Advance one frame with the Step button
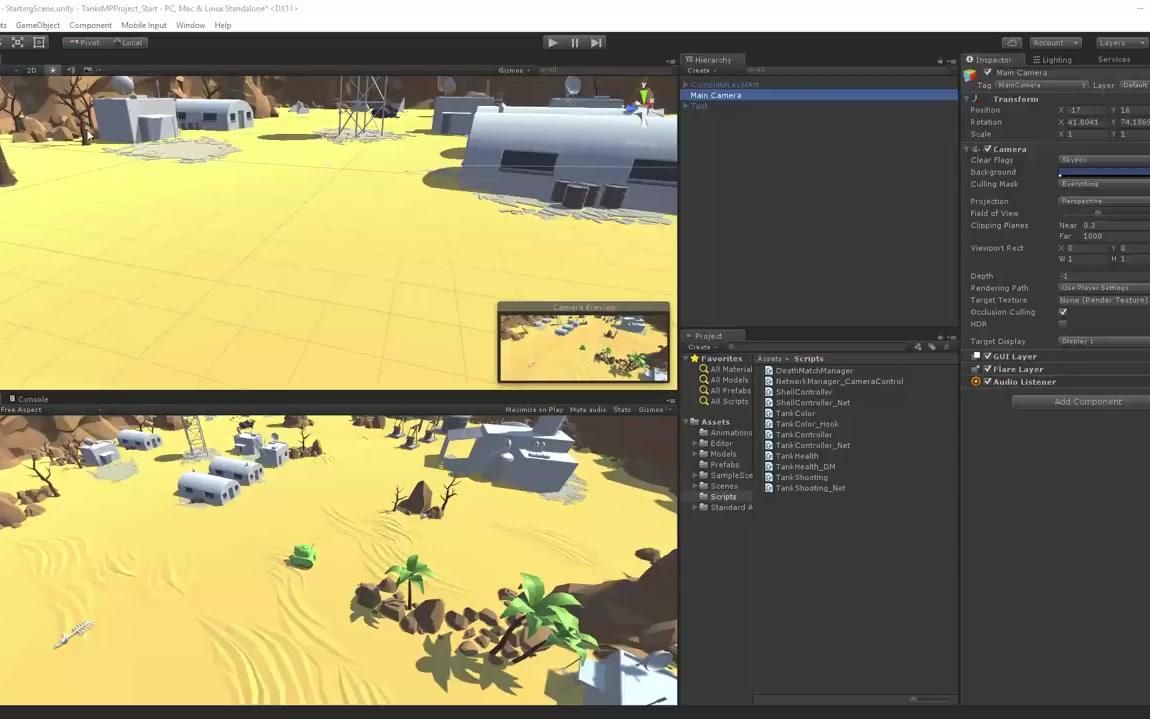This screenshot has width=1150, height=719. (x=597, y=43)
